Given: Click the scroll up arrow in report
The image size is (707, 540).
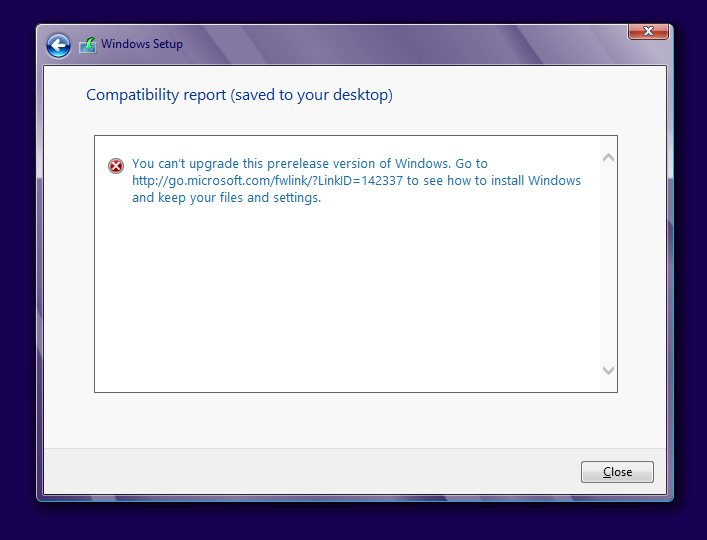Looking at the screenshot, I should click(x=608, y=157).
